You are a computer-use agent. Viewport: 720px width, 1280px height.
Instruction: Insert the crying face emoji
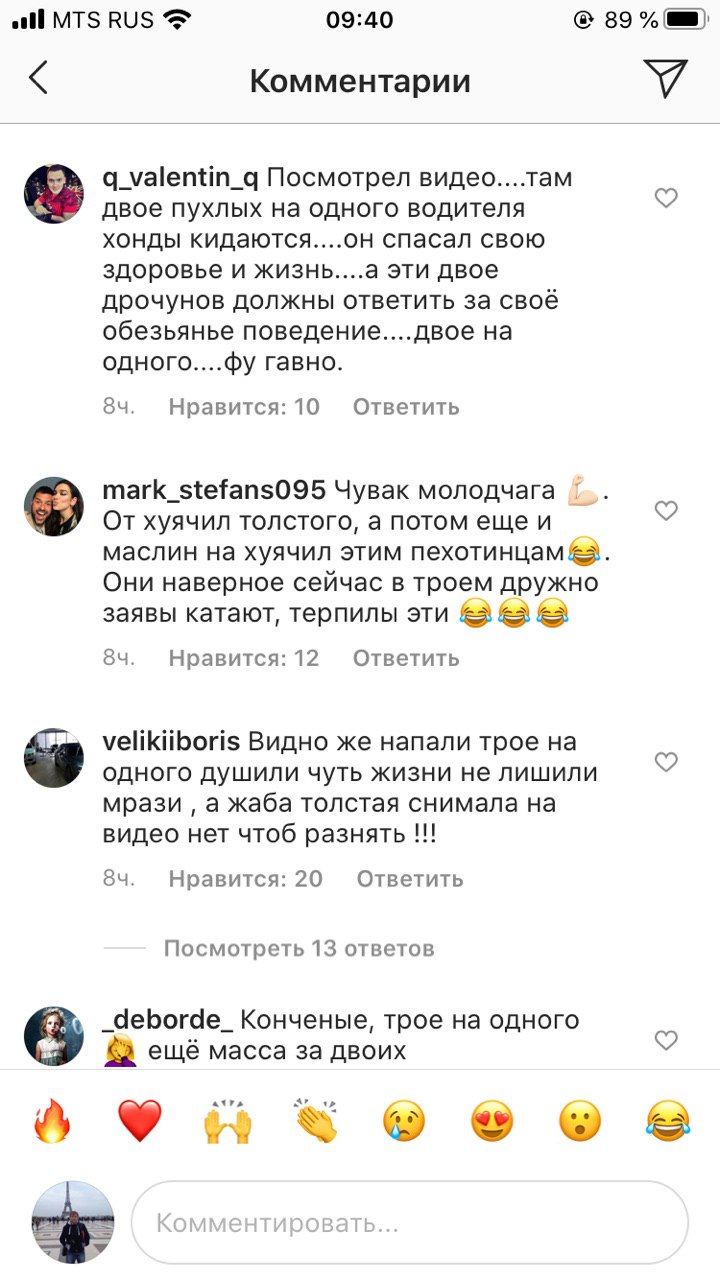(404, 1121)
